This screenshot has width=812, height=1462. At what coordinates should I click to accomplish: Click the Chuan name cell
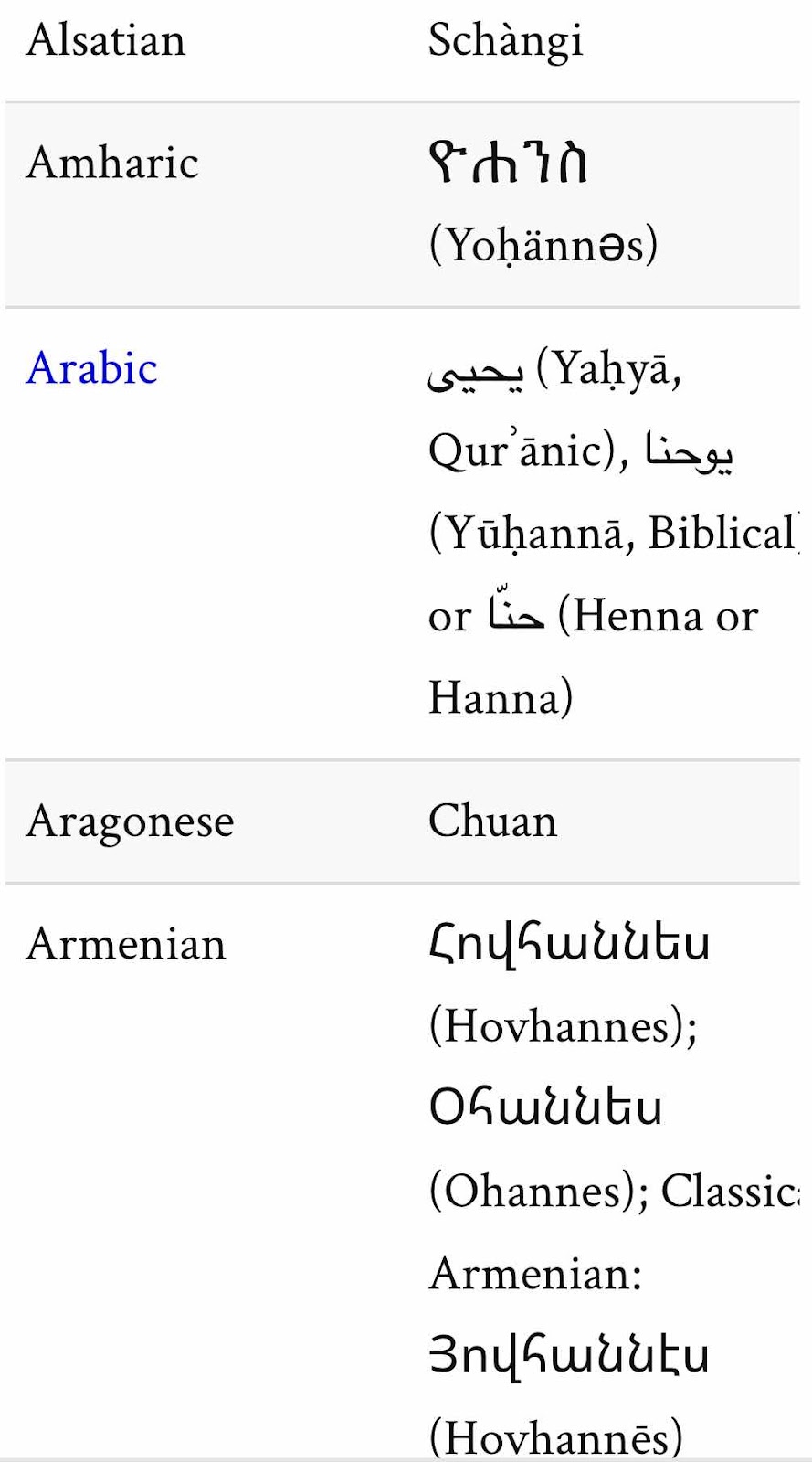pos(493,821)
